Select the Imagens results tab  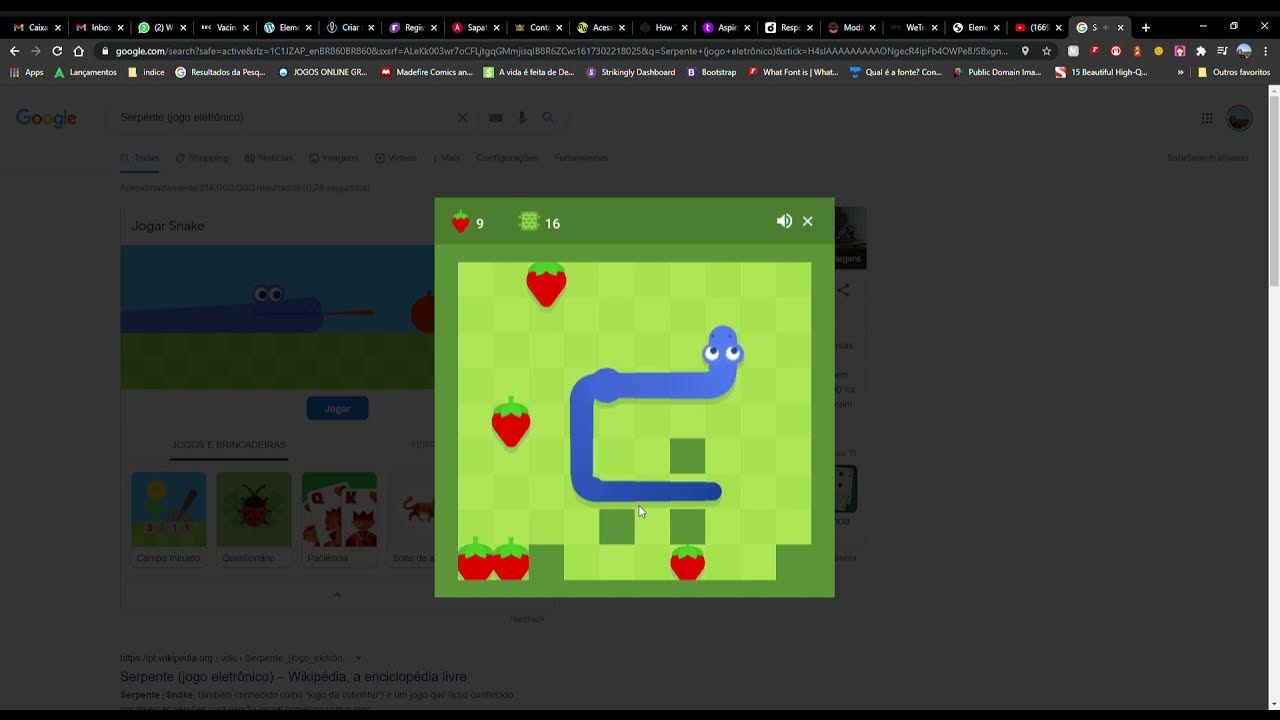pyautogui.click(x=334, y=158)
